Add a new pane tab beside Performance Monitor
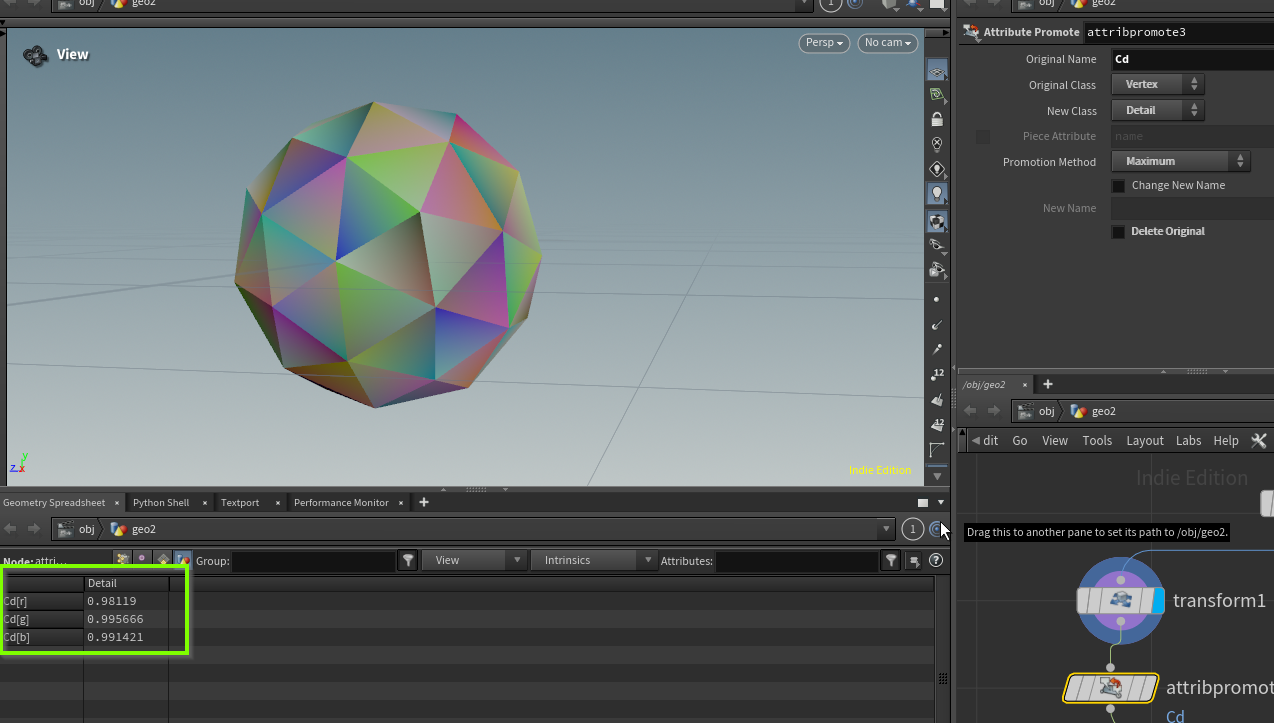The image size is (1274, 723). pos(424,502)
